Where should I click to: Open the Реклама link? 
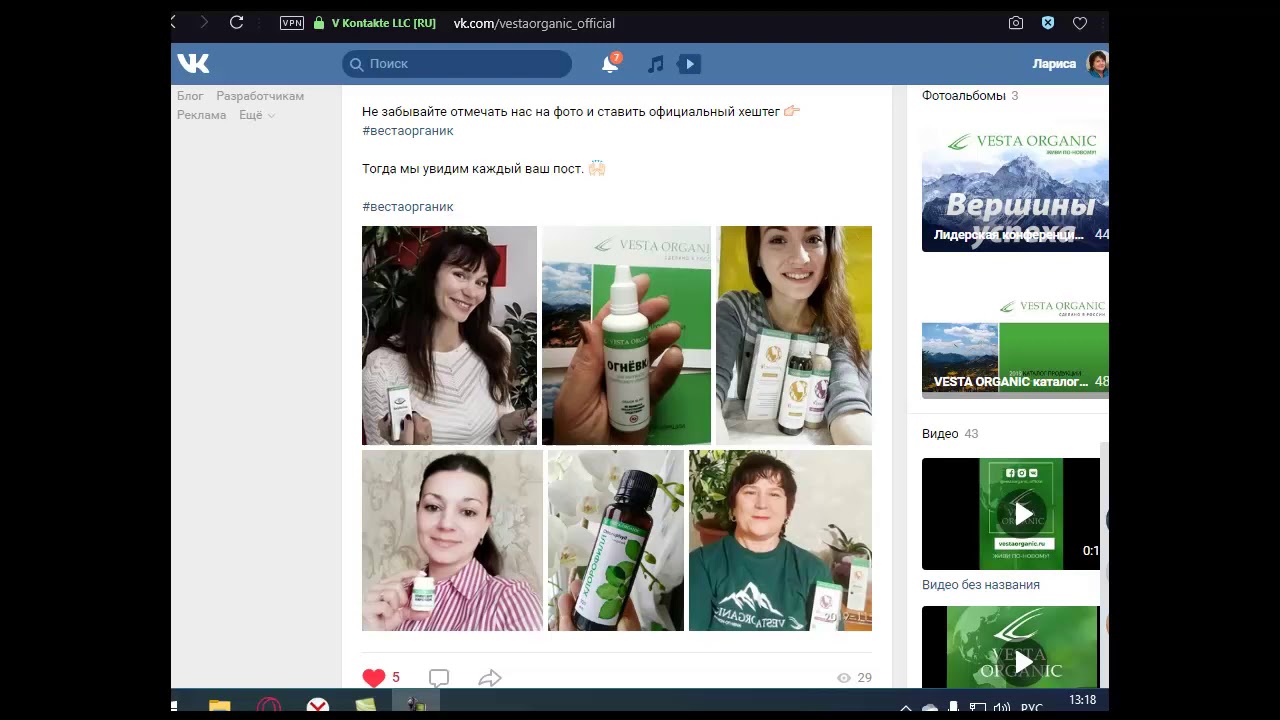point(202,115)
